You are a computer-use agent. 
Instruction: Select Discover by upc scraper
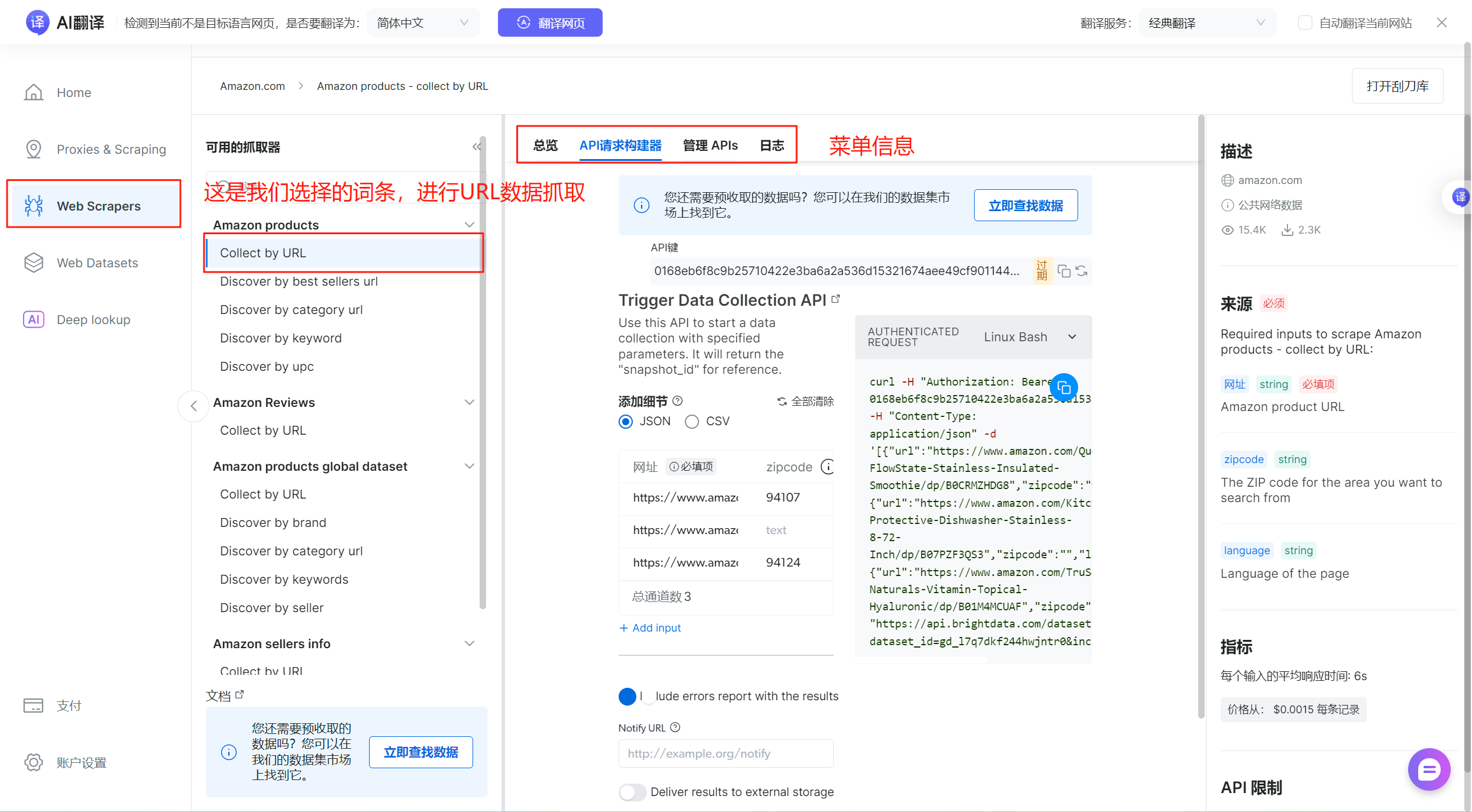click(267, 366)
